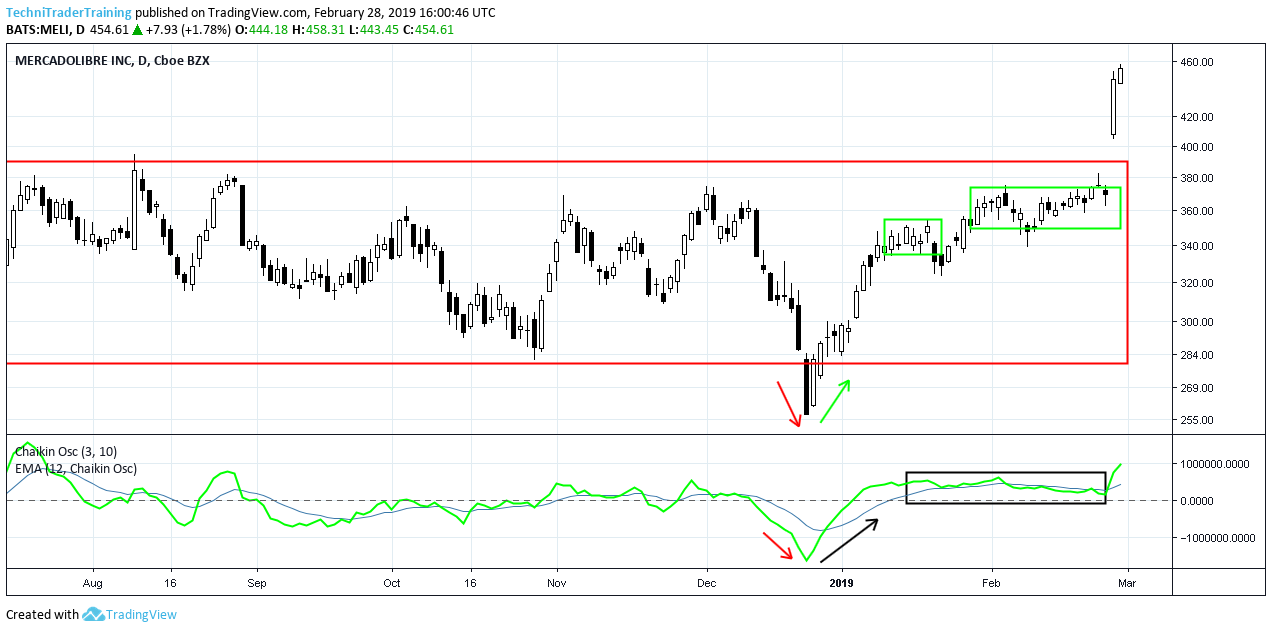Click the 420.00 price axis label

(x=1197, y=117)
